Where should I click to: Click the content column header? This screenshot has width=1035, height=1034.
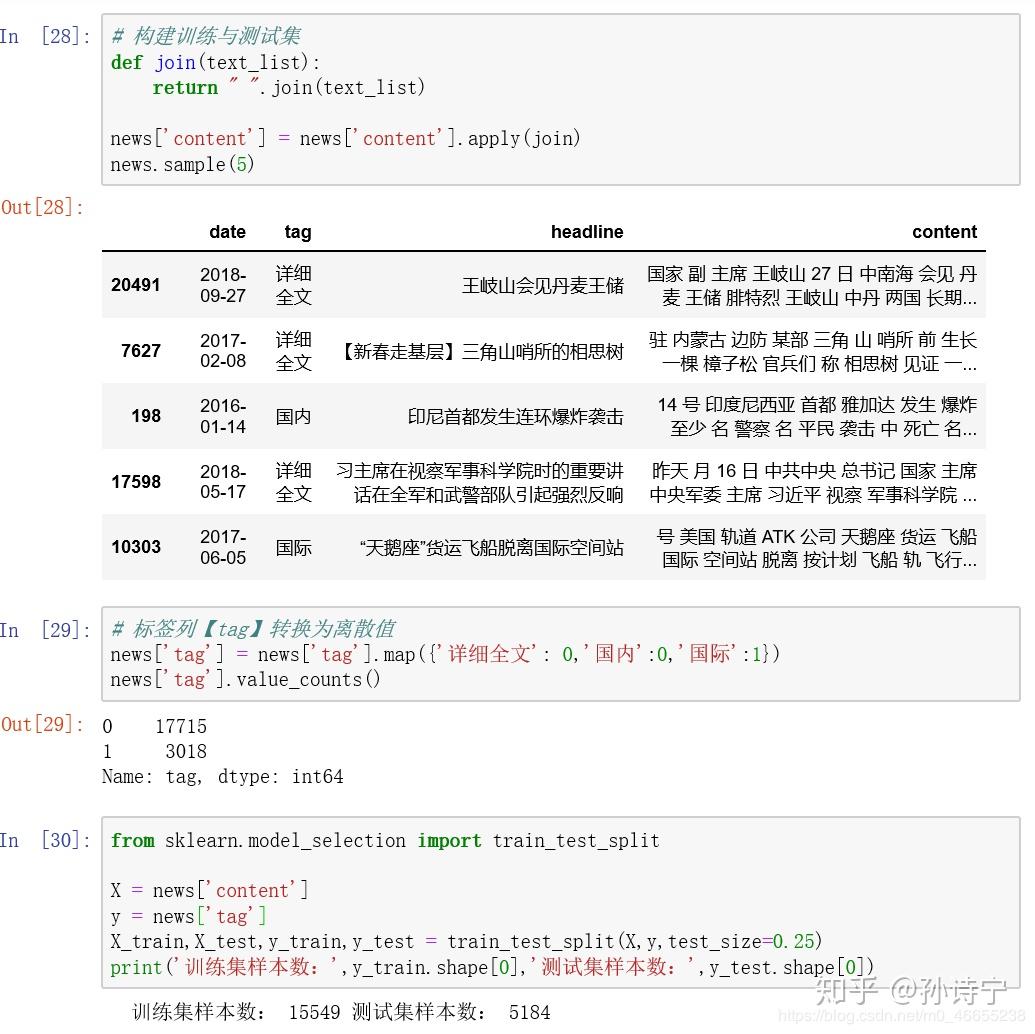944,232
